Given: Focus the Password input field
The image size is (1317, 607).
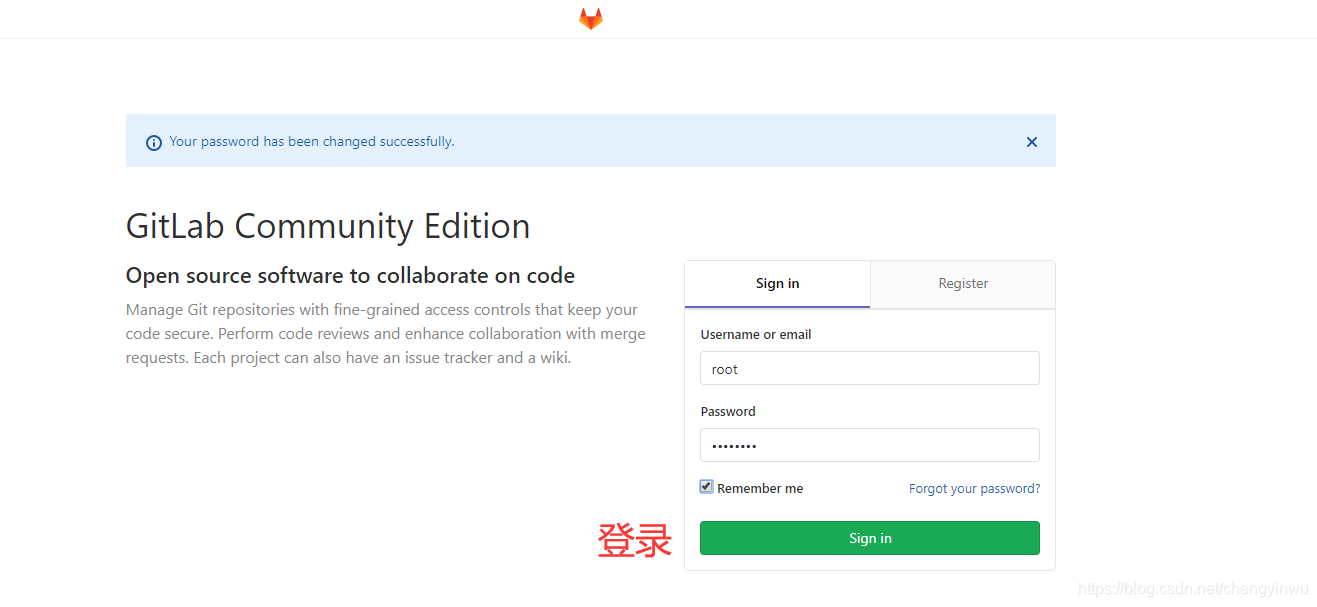Looking at the screenshot, I should [x=870, y=445].
